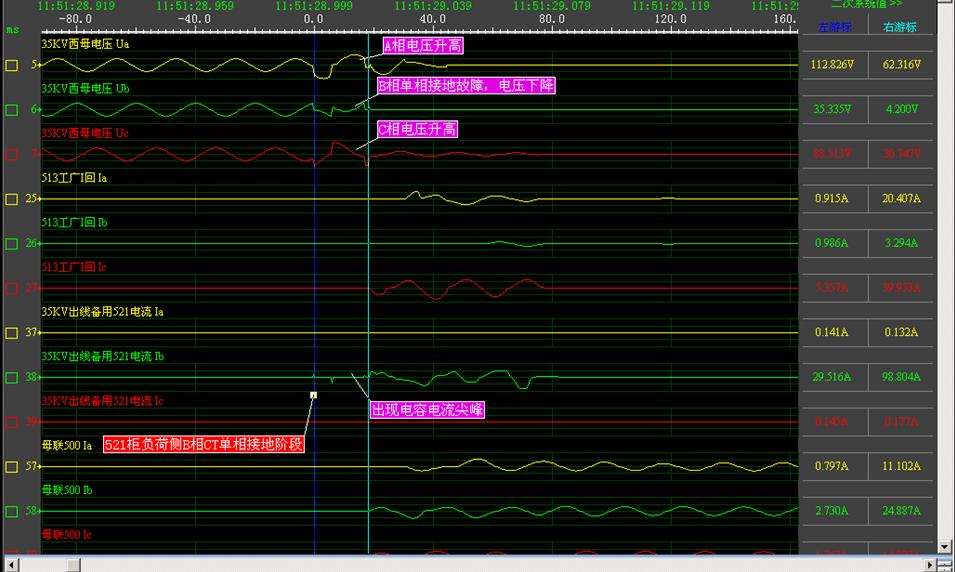
Task: Select the red 521柜负荷侧 fault annotation
Action: [x=204, y=444]
